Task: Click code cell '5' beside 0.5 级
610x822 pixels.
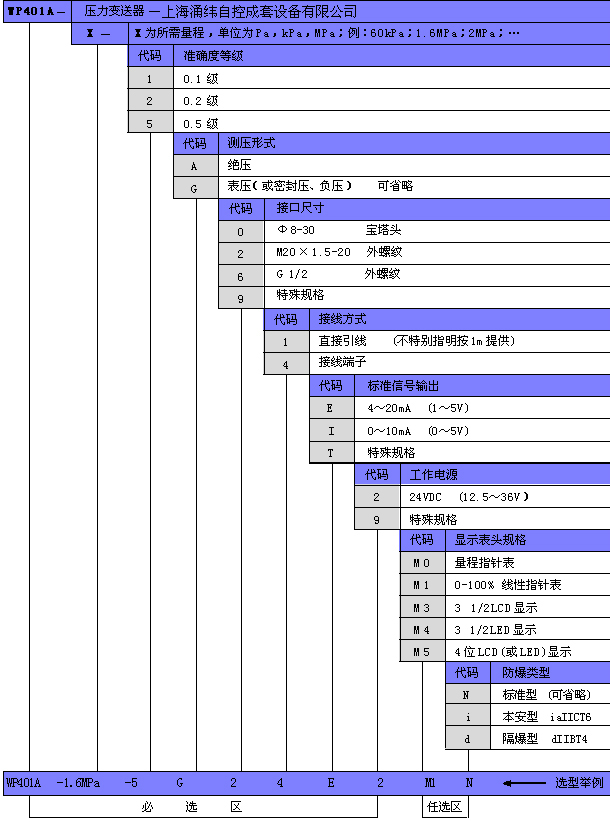Action: pos(150,124)
